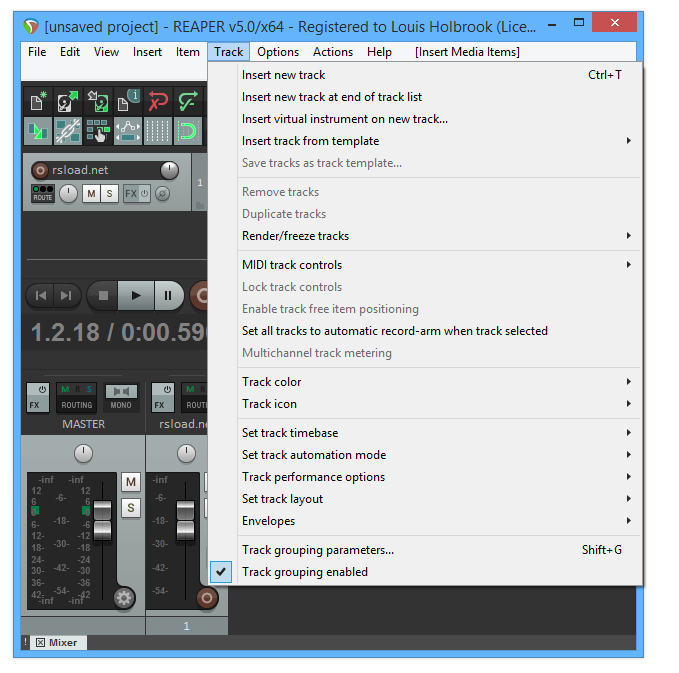Open the File menu
Viewport: 679px width, 673px height.
coord(37,52)
